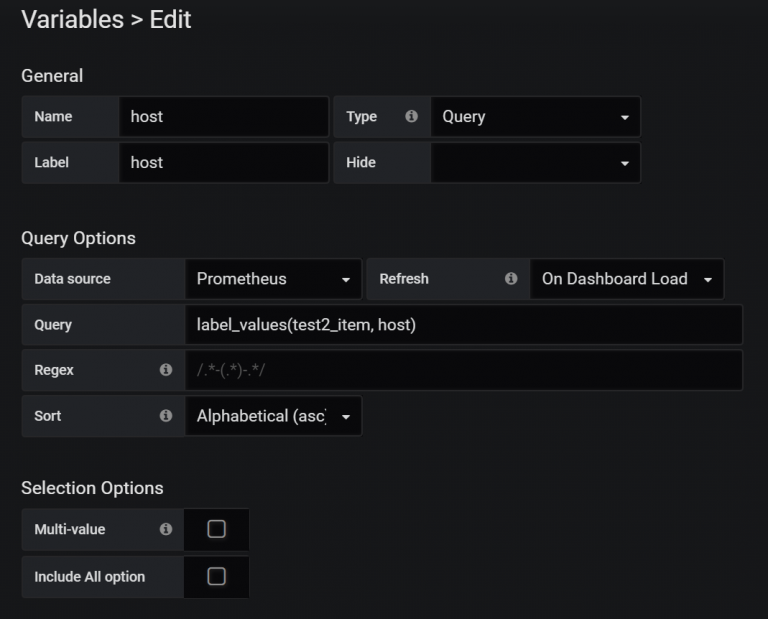Click the Name input field containing host

(224, 117)
